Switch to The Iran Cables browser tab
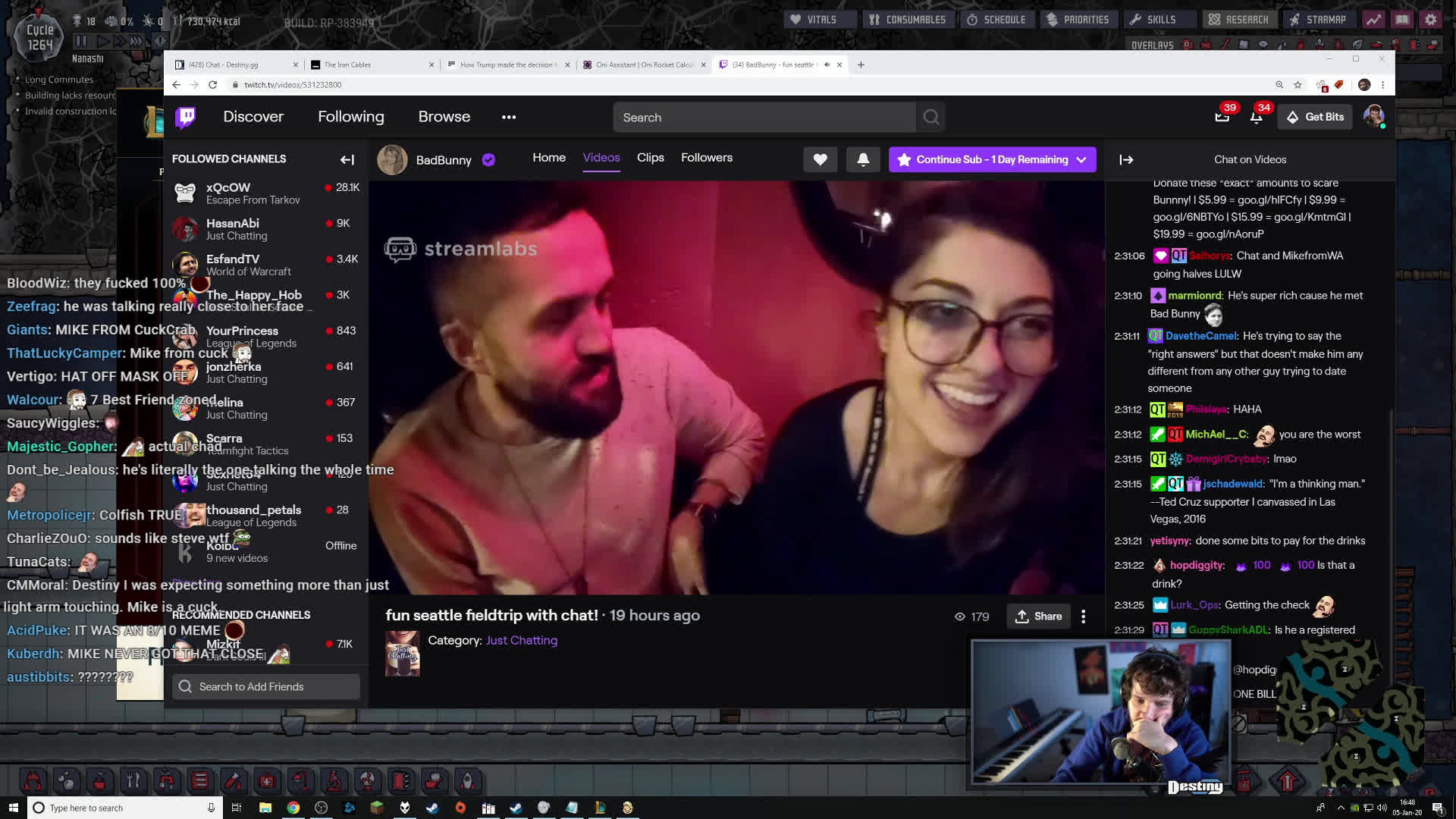The image size is (1456, 819). pos(373,64)
